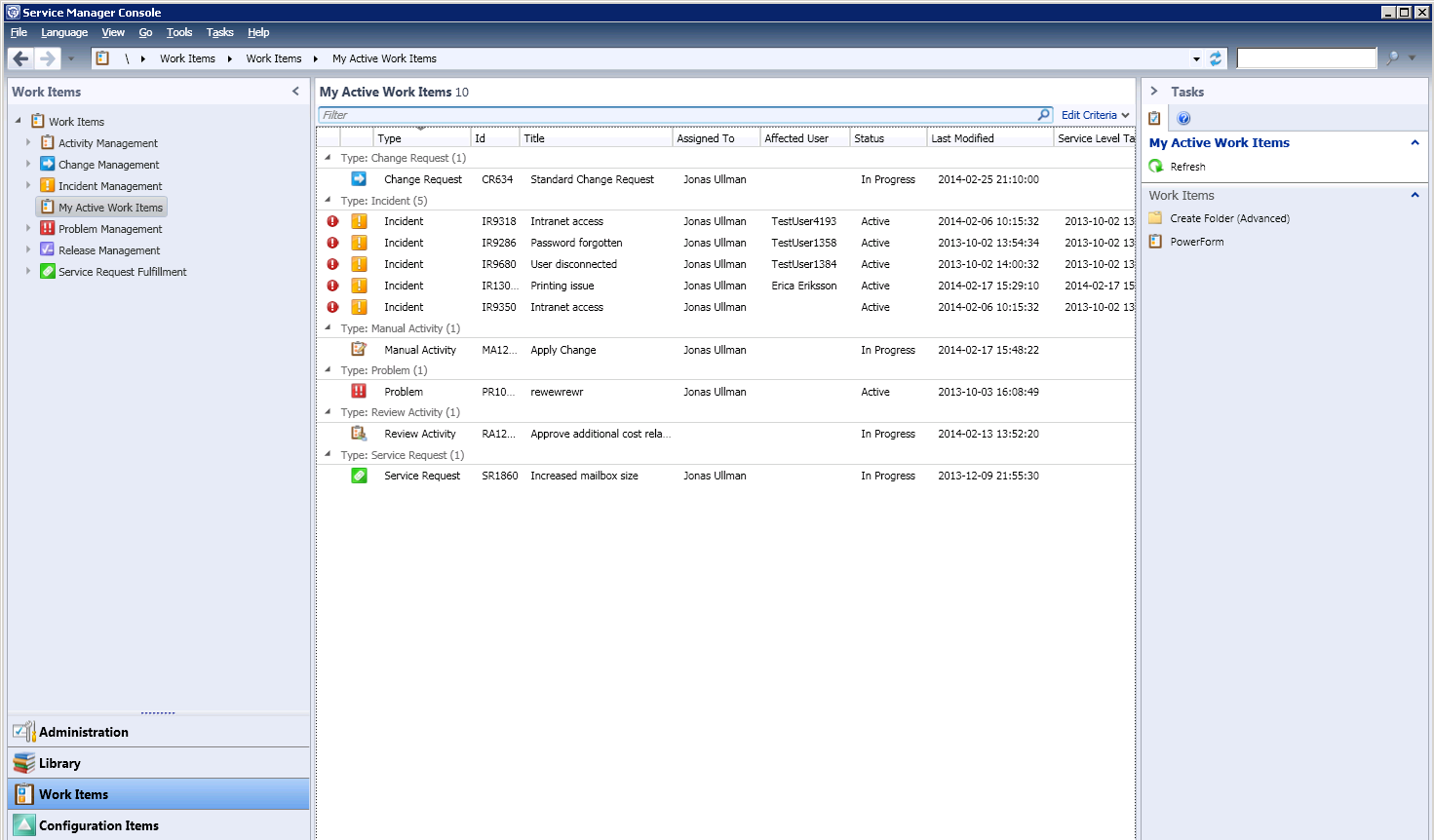Click the Service Request Fulfillment tree icon

pyautogui.click(x=47, y=271)
